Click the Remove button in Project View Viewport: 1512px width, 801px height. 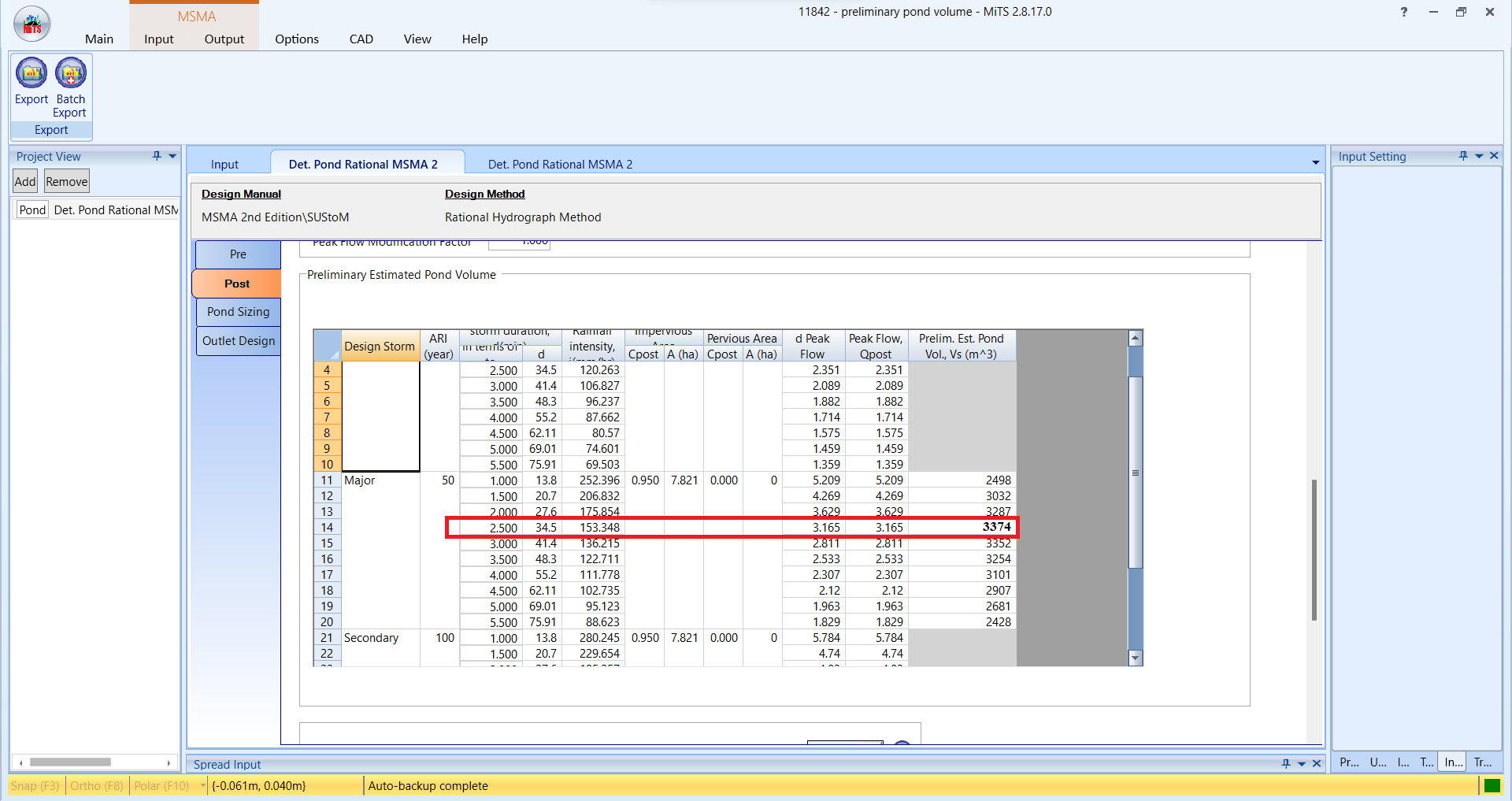point(67,181)
